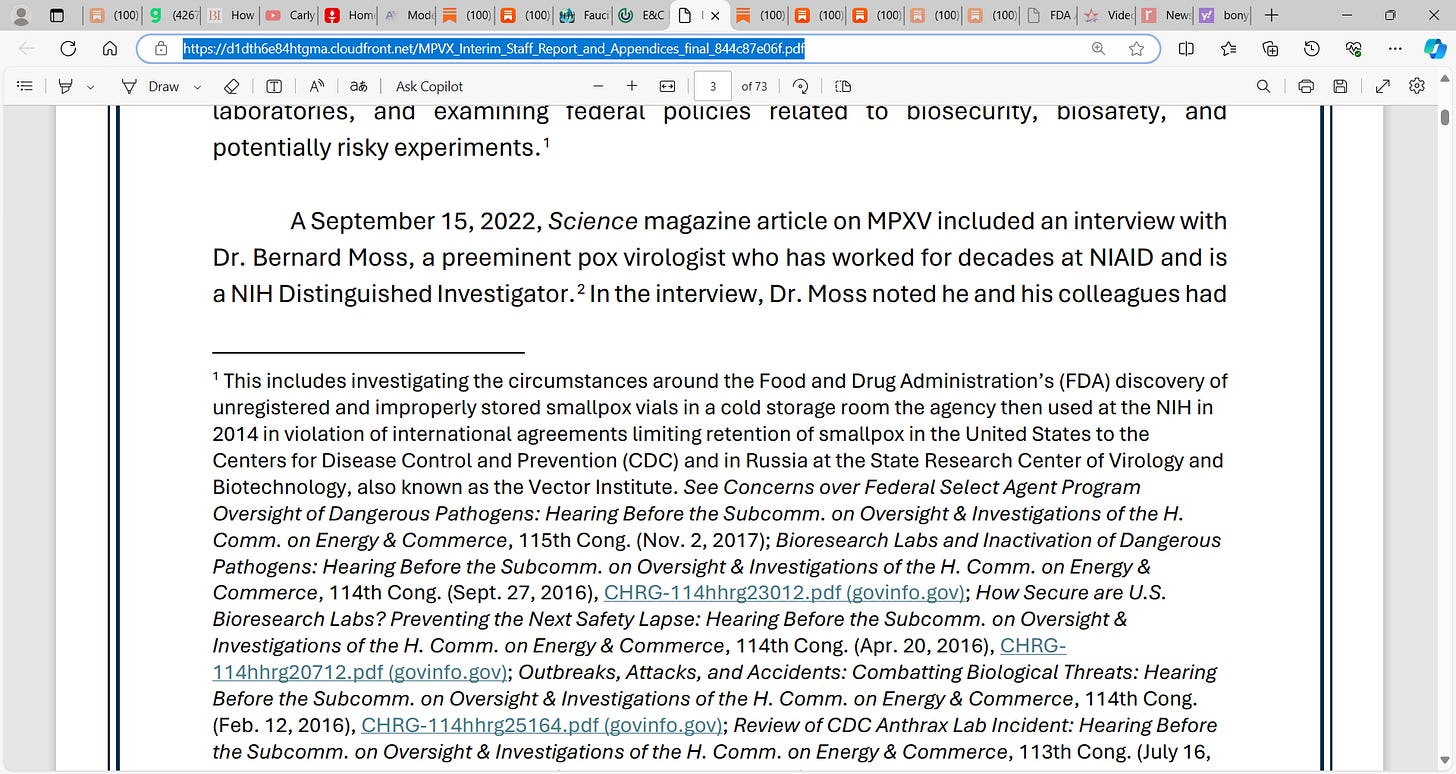Open the Favorites list
This screenshot has height=774, width=1456.
click(x=1228, y=48)
